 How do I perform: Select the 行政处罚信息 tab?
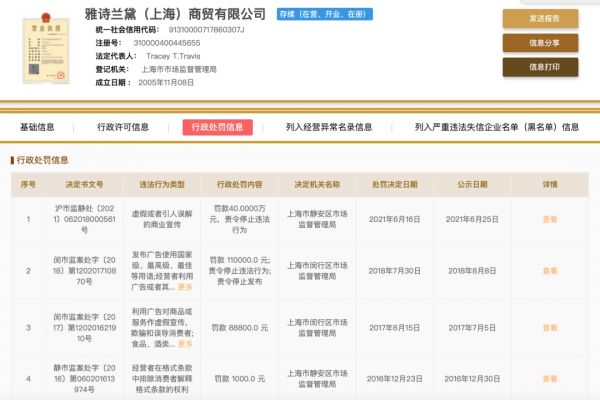coord(217,128)
